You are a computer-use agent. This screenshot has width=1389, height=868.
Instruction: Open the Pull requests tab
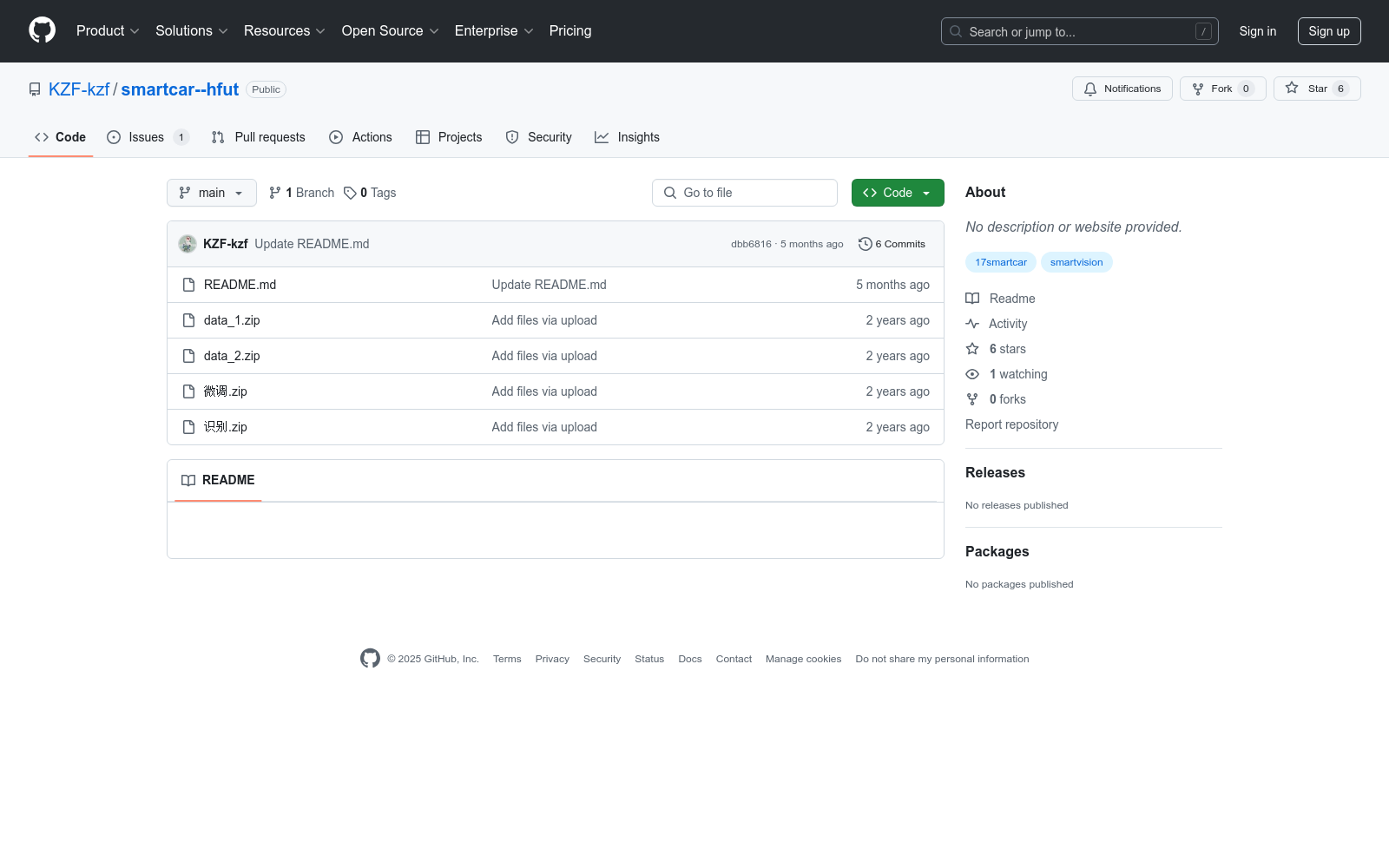tap(259, 137)
